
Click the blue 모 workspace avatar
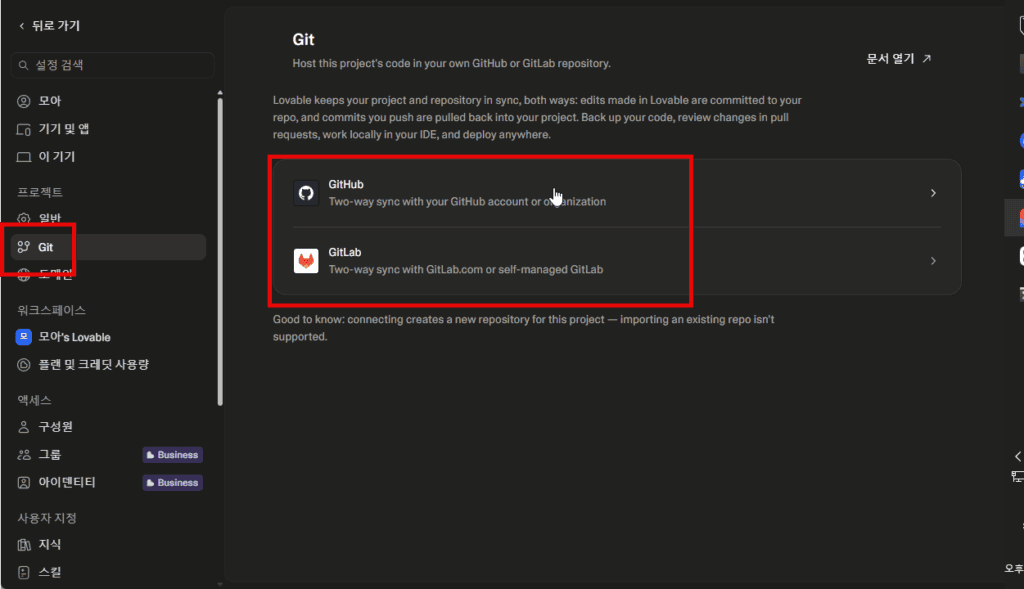tap(24, 337)
